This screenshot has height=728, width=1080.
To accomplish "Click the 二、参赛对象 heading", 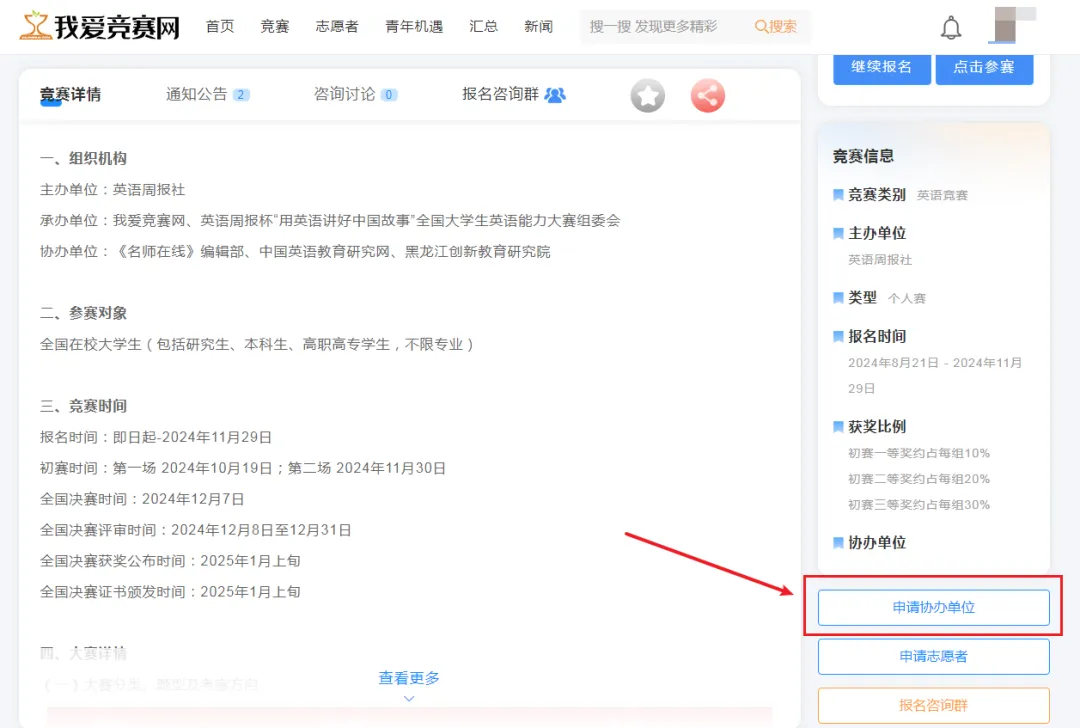I will pyautogui.click(x=83, y=313).
